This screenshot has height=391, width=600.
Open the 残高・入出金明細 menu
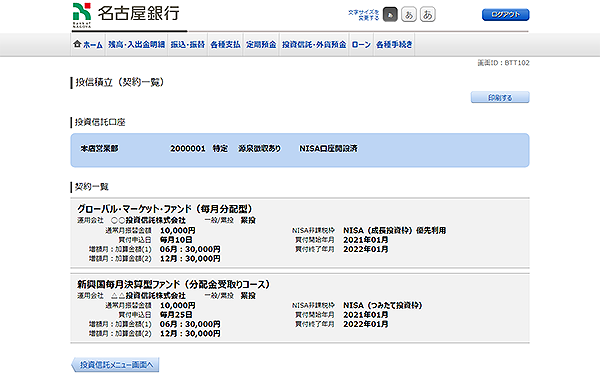137,45
